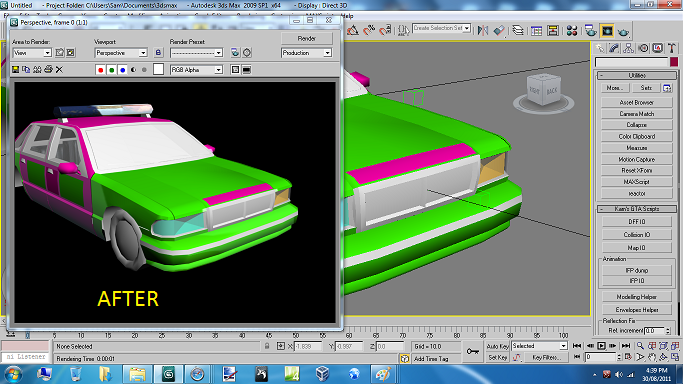Toggle the red channel display
Image resolution: width=683 pixels, height=384 pixels.
(x=101, y=70)
